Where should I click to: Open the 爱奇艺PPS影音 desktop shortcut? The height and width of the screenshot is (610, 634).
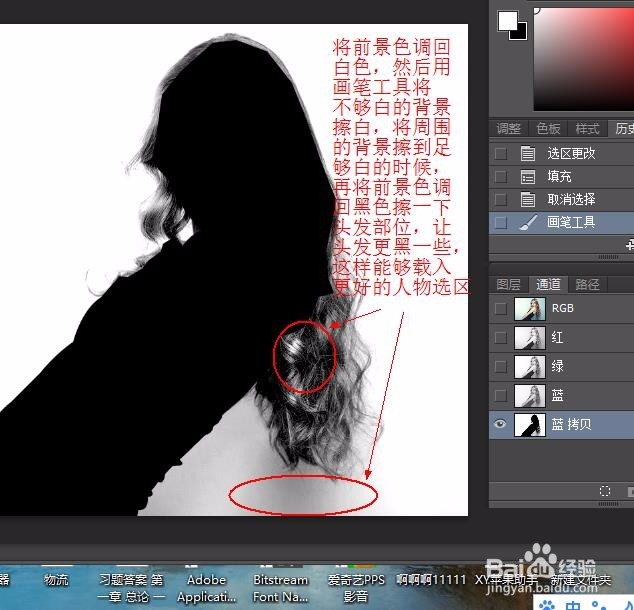pyautogui.click(x=356, y=588)
